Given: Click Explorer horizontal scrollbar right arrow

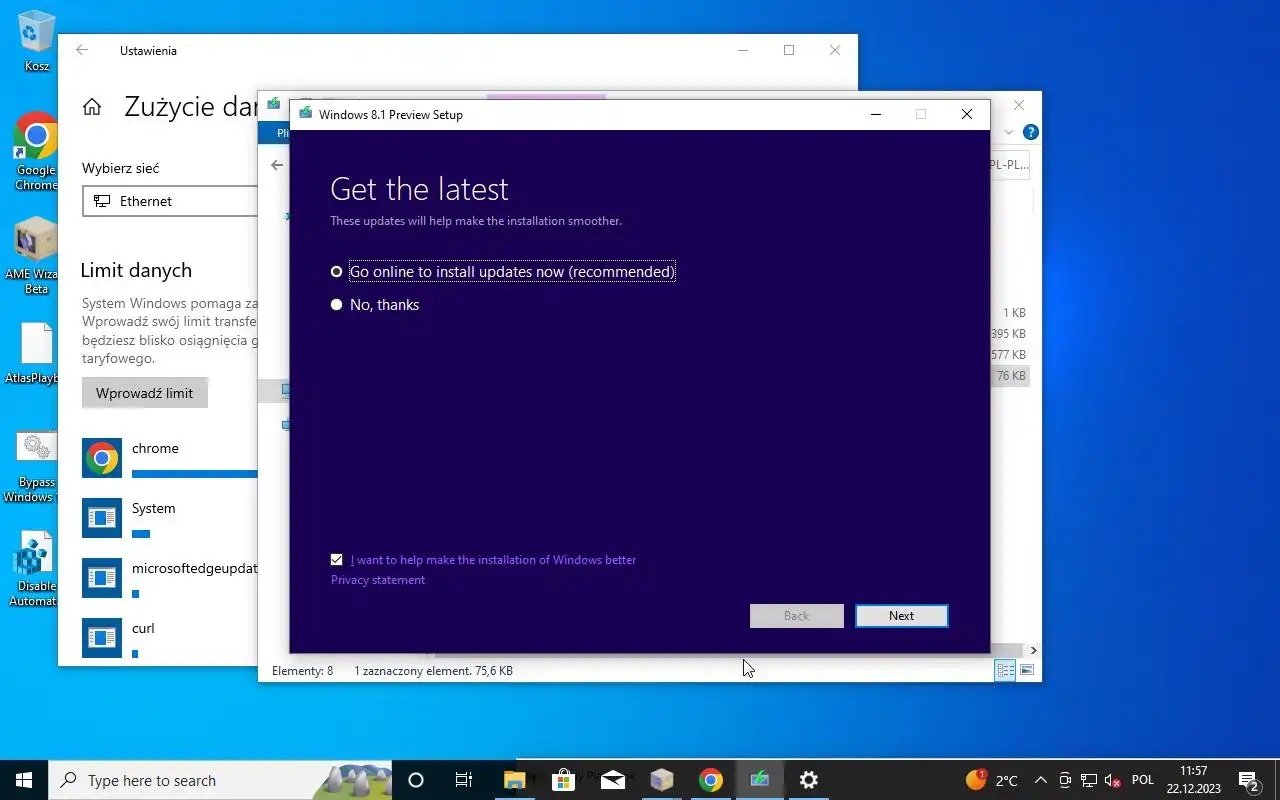Looking at the screenshot, I should pyautogui.click(x=1033, y=650).
